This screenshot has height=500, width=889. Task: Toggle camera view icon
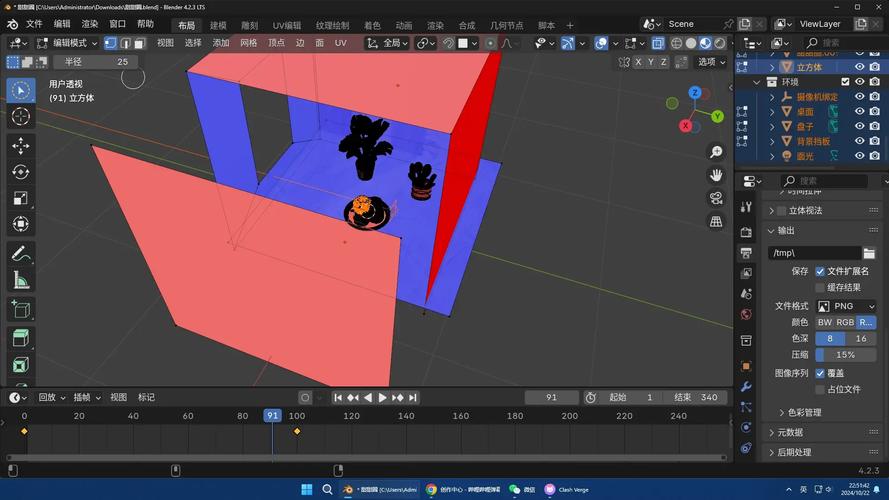point(716,198)
